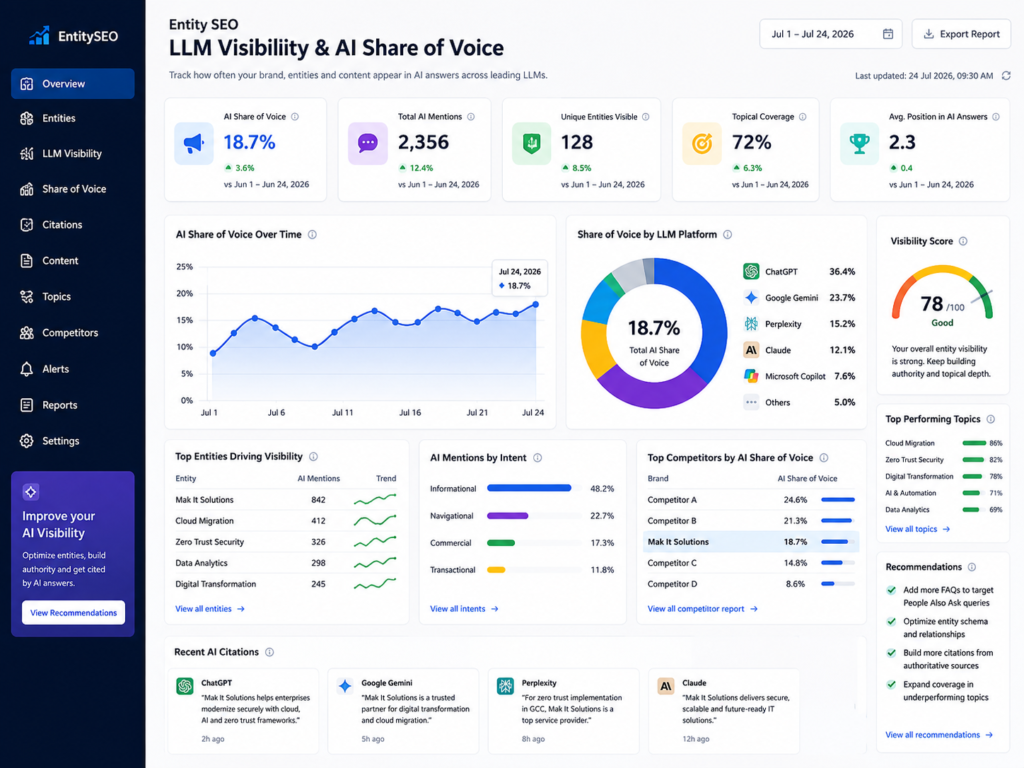This screenshot has height=768, width=1024.
Task: Click the Export Report button
Action: (961, 34)
